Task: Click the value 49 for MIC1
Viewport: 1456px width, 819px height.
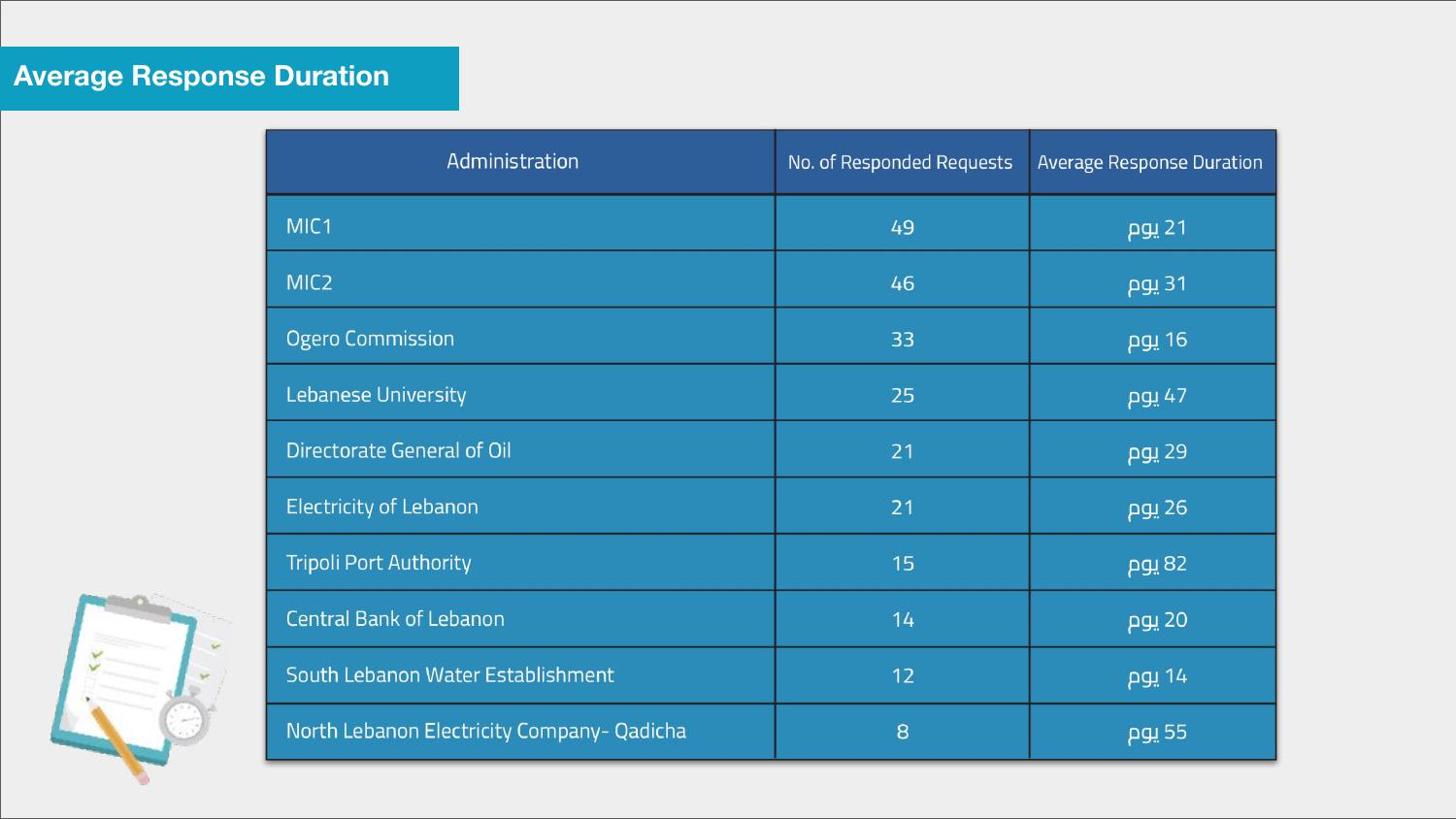Action: pos(903,227)
